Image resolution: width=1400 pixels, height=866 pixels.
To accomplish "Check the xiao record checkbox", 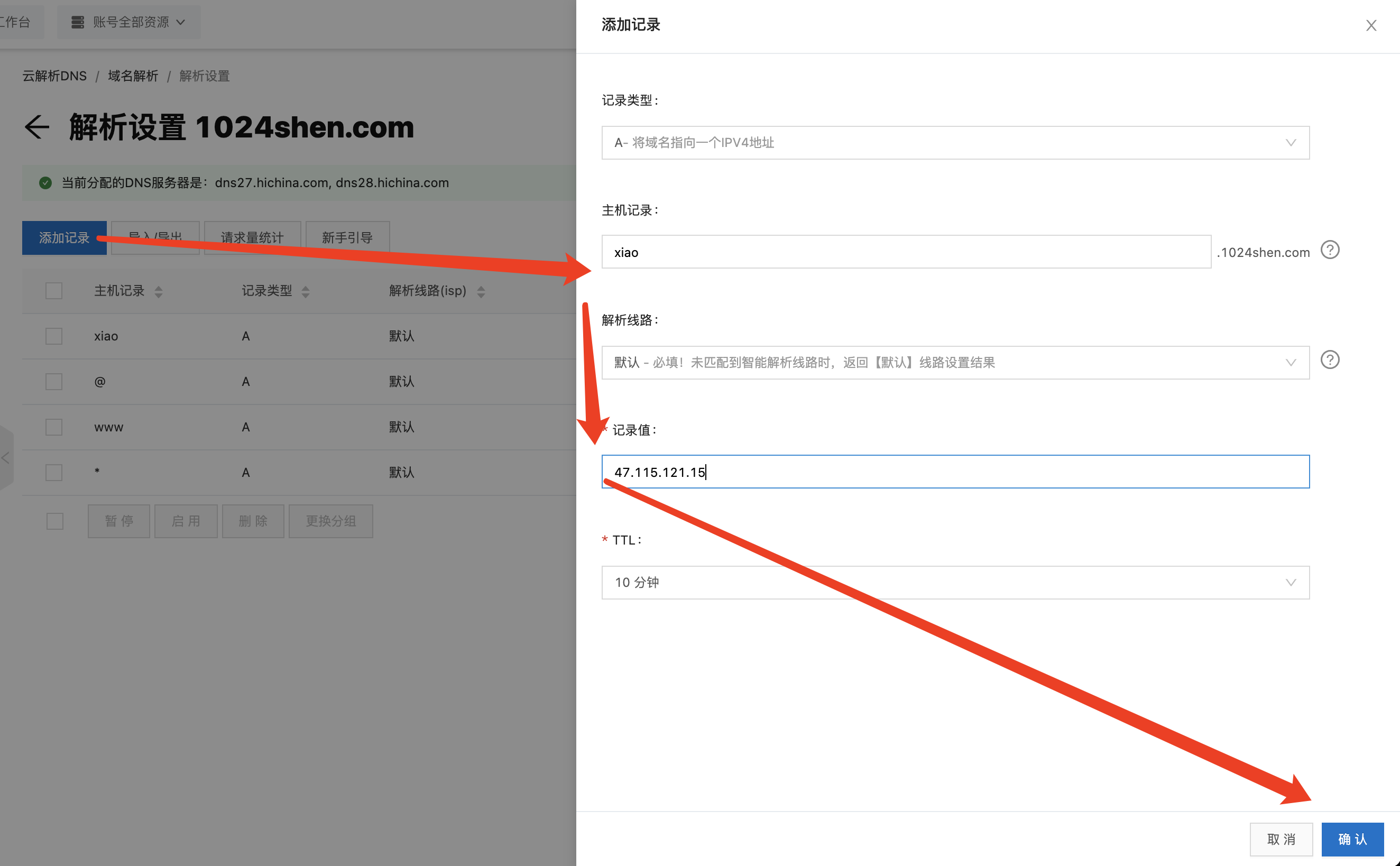I will pos(54,336).
